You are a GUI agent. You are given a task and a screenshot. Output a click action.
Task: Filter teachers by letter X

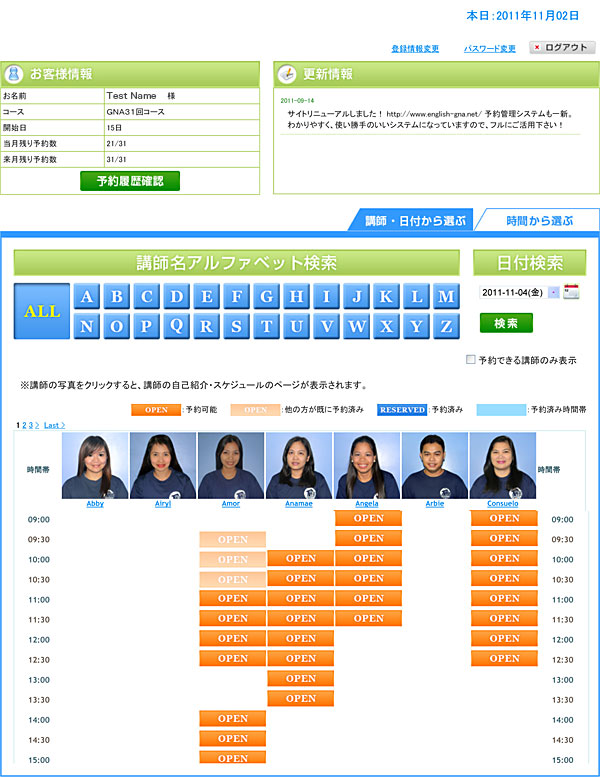coord(386,326)
